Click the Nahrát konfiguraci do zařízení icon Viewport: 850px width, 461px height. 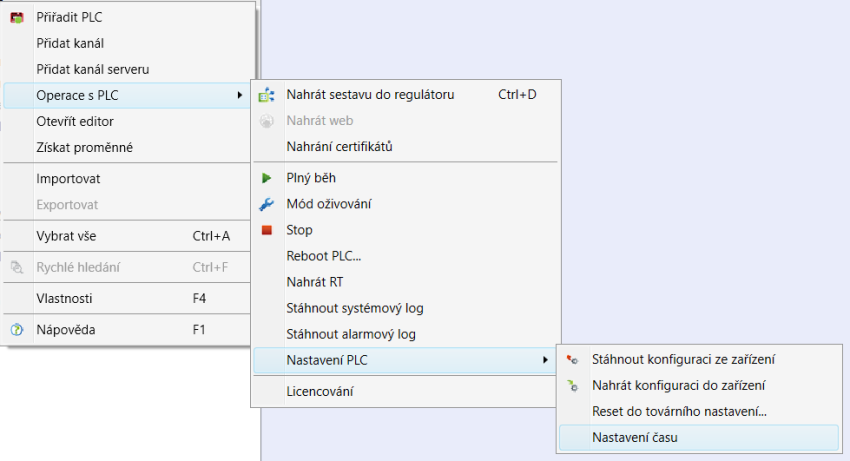572,386
